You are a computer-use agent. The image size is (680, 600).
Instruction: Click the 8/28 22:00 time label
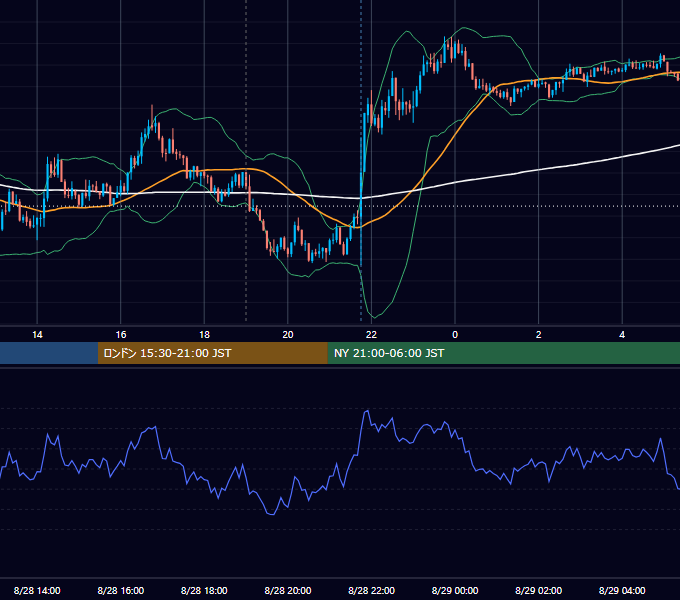click(371, 590)
